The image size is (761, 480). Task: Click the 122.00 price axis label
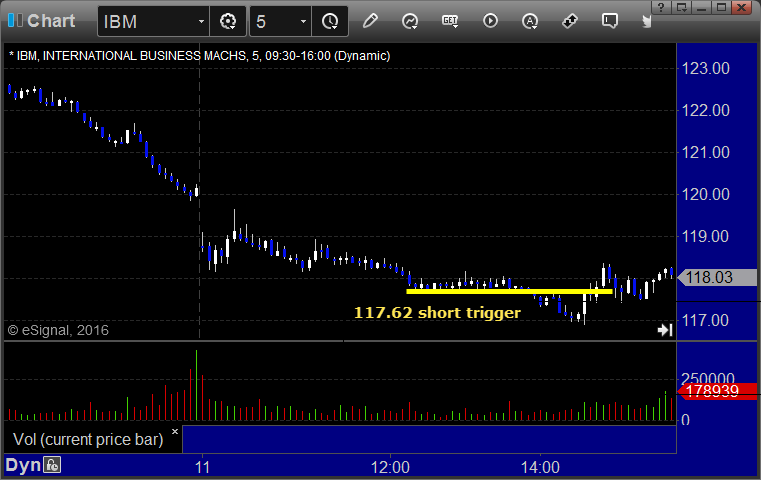coord(706,111)
